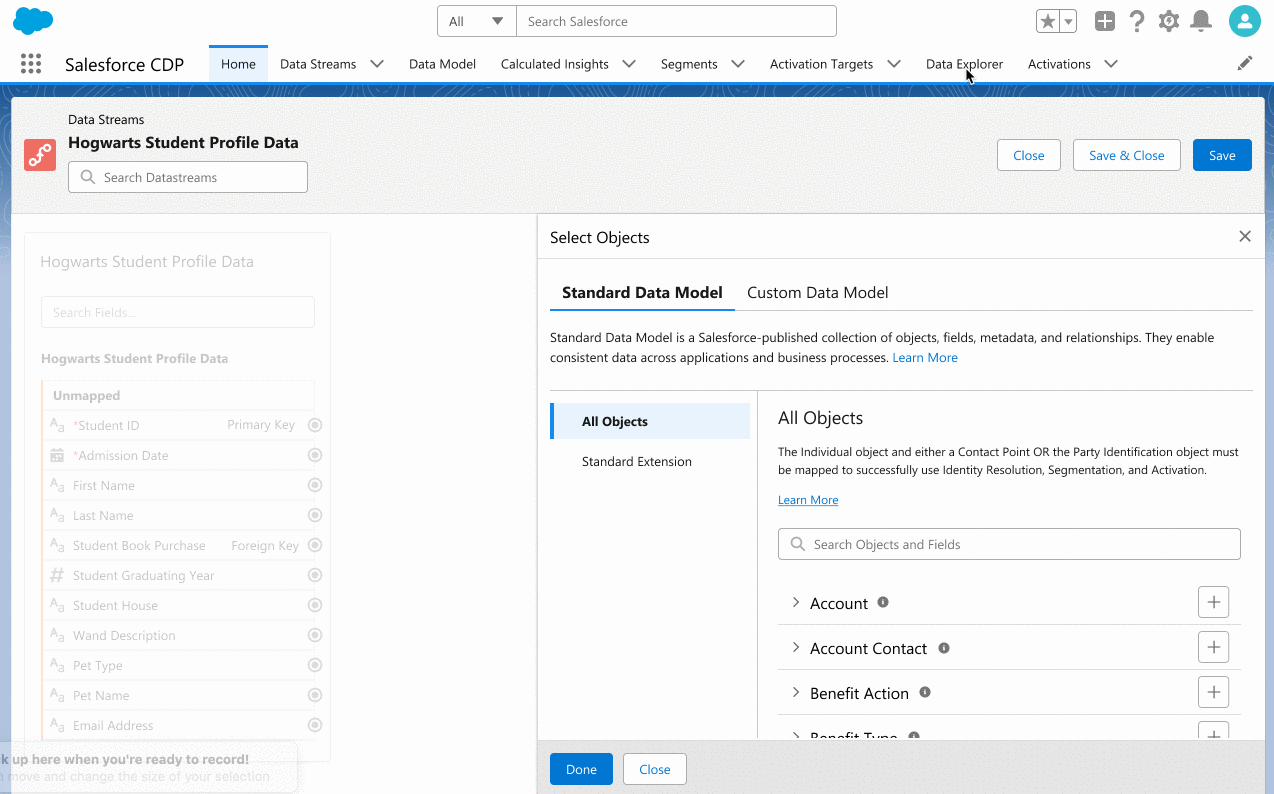The height and width of the screenshot is (794, 1274).
Task: Open the Calculated Insights tab dropdown chevron
Action: [x=629, y=64]
